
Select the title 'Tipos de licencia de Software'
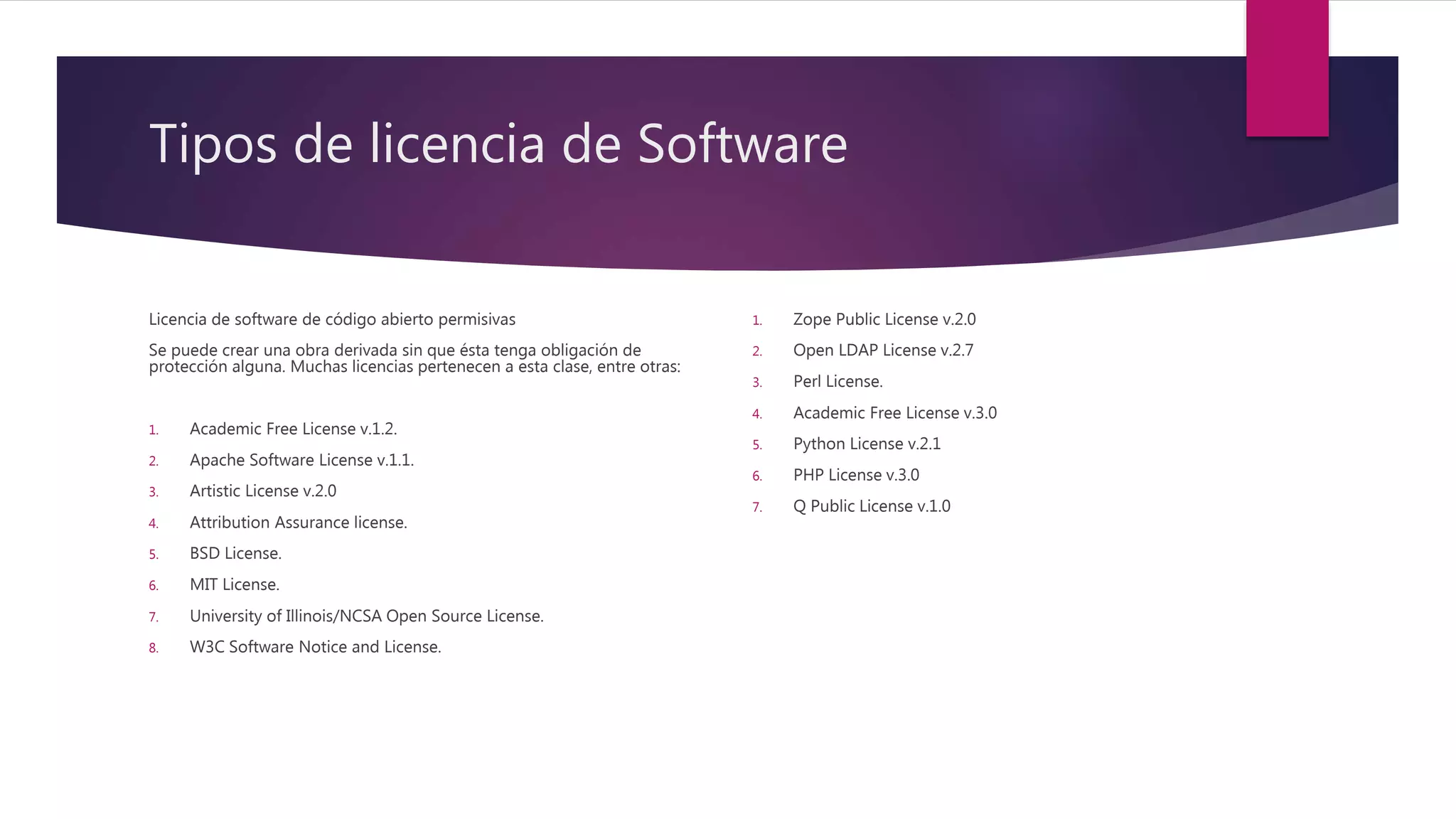pos(498,144)
